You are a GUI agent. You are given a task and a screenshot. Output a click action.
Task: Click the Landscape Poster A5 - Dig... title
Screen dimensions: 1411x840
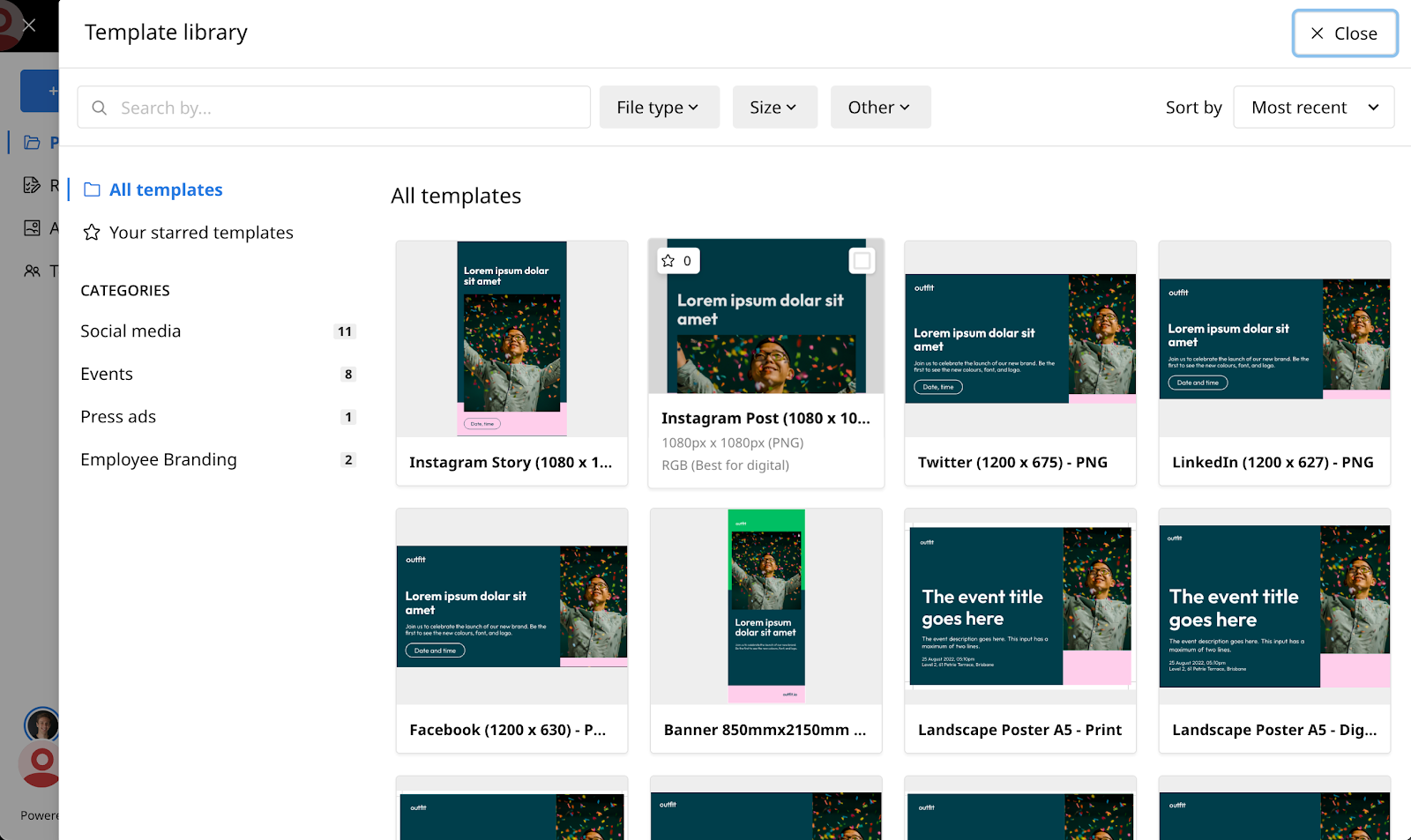pyautogui.click(x=1274, y=730)
